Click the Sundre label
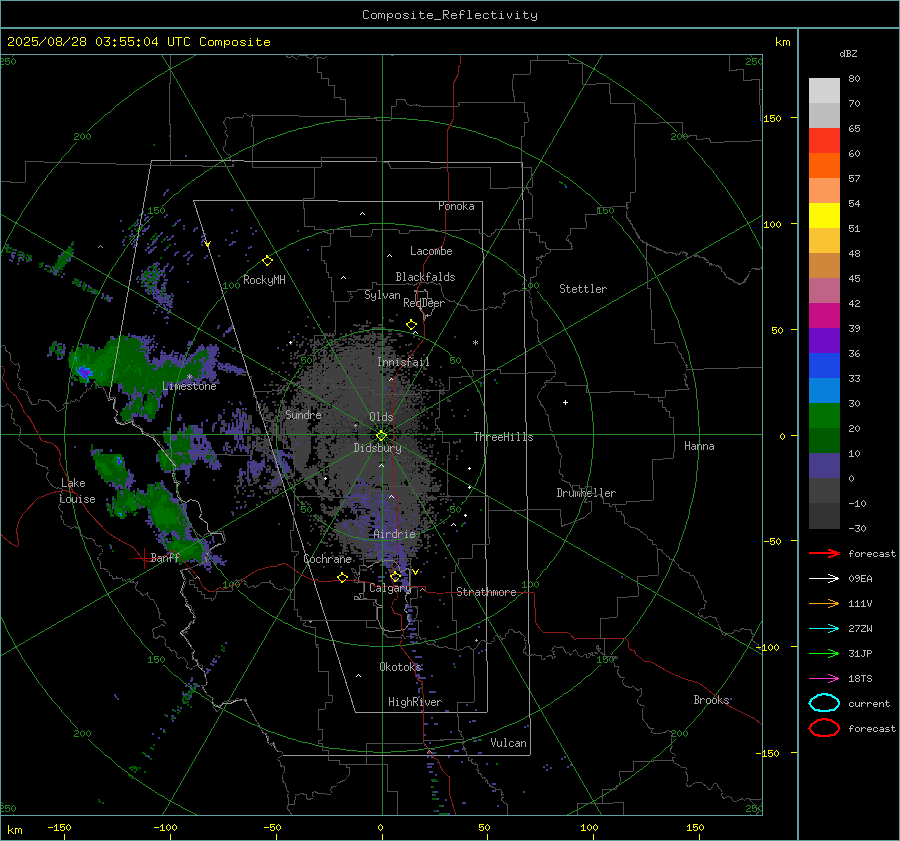This screenshot has width=900, height=841. [303, 414]
